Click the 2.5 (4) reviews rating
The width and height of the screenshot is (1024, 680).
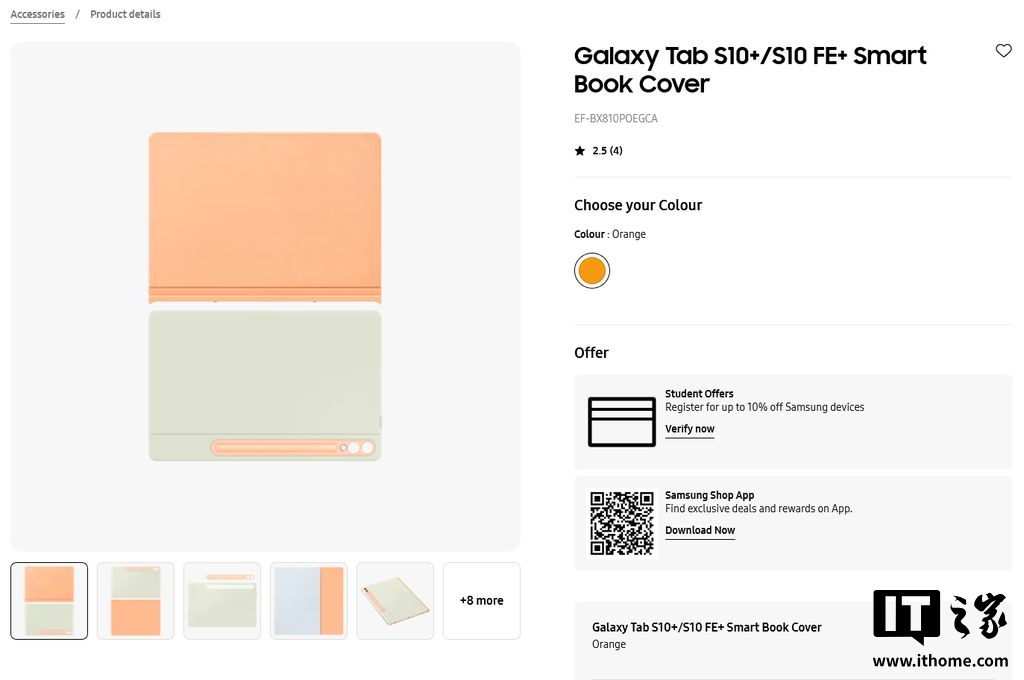point(607,151)
